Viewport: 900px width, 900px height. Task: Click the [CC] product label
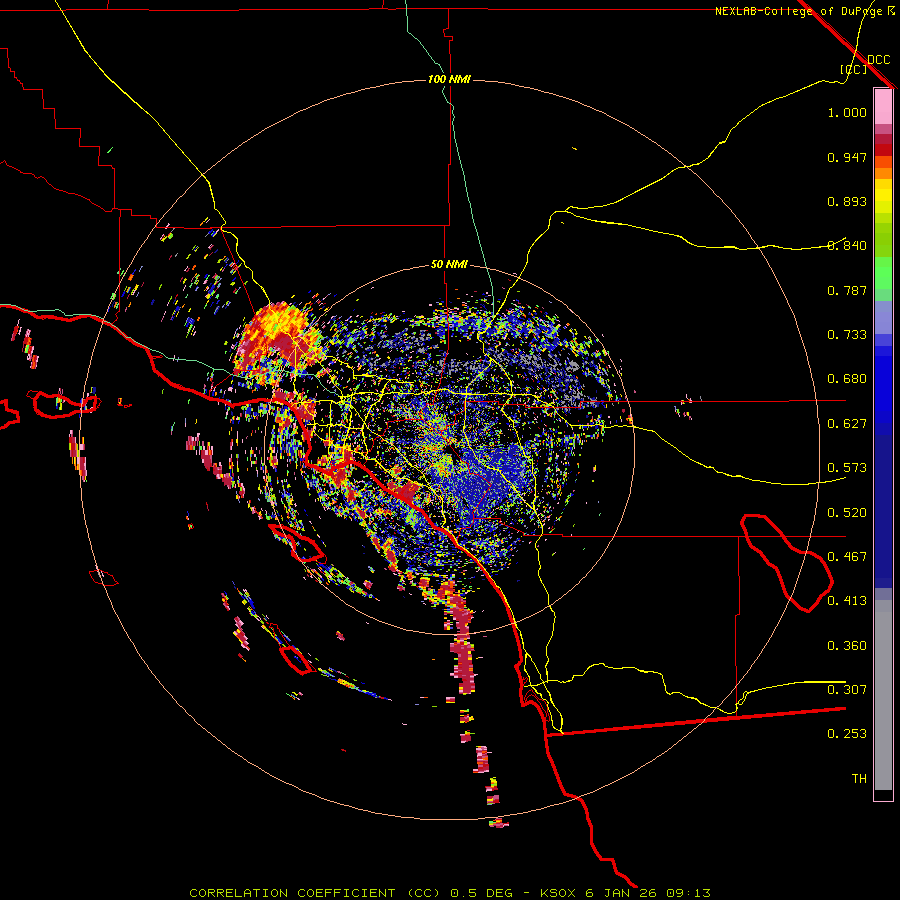point(854,69)
